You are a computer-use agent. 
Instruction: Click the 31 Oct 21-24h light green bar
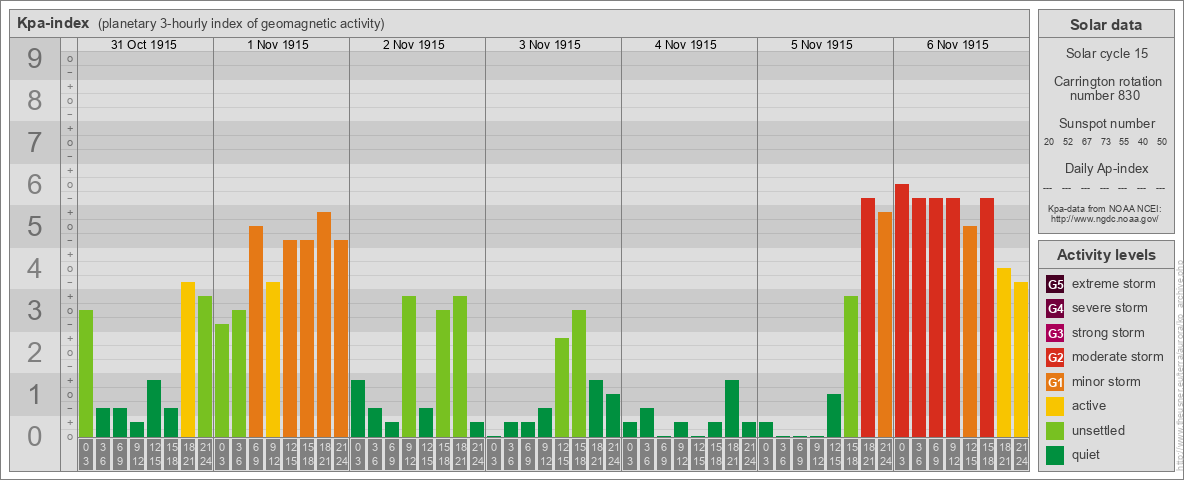point(205,367)
